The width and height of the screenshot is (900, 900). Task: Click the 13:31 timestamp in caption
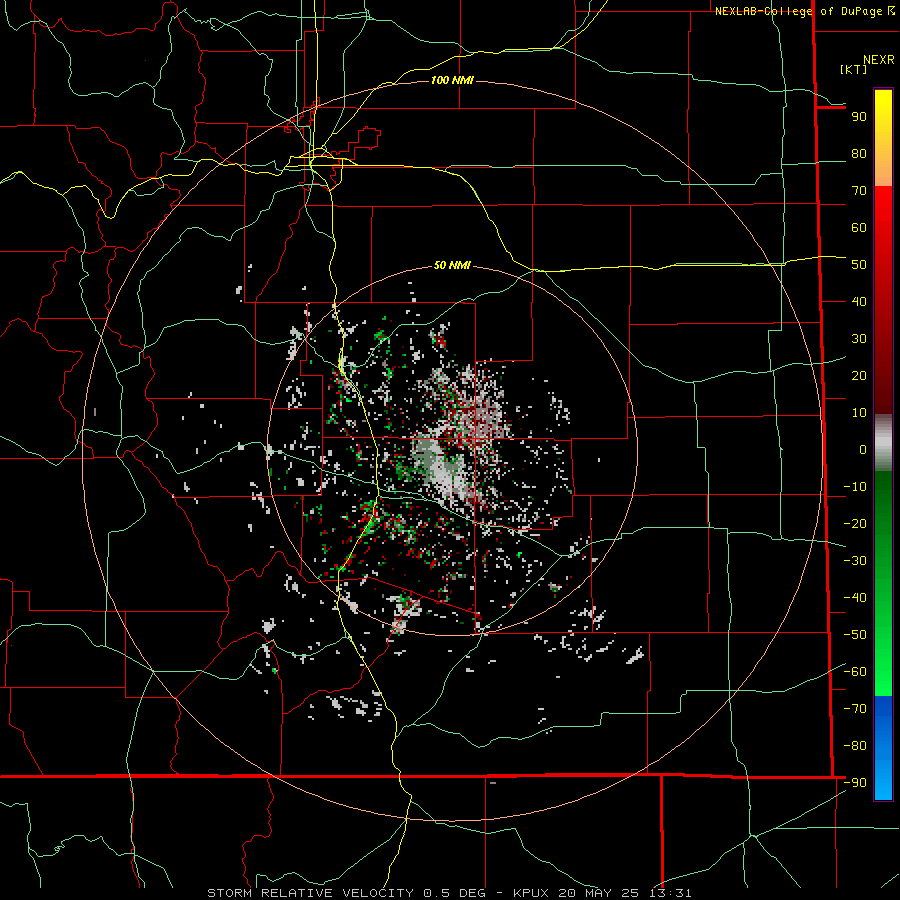[x=670, y=893]
